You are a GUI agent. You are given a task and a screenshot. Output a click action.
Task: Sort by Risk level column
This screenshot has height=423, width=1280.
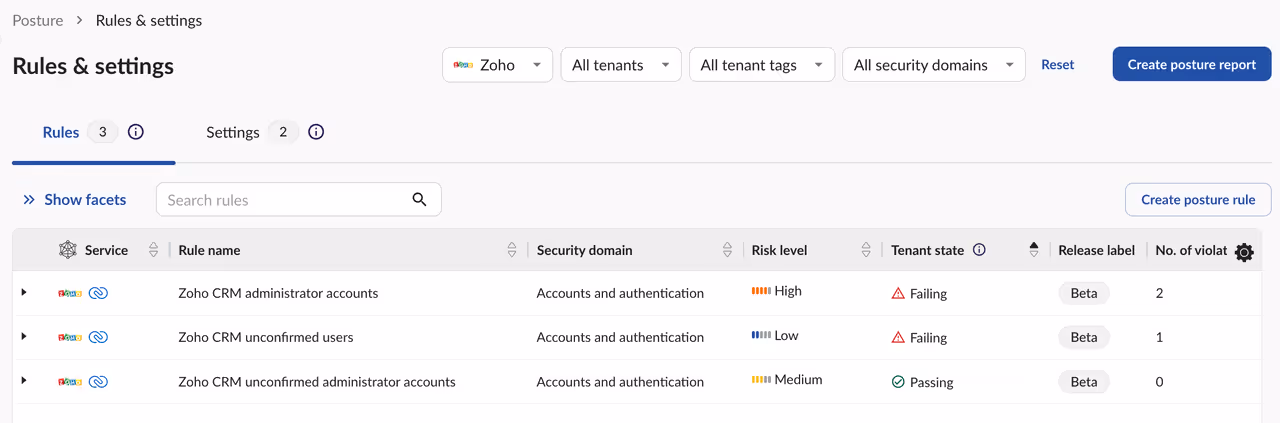point(866,250)
